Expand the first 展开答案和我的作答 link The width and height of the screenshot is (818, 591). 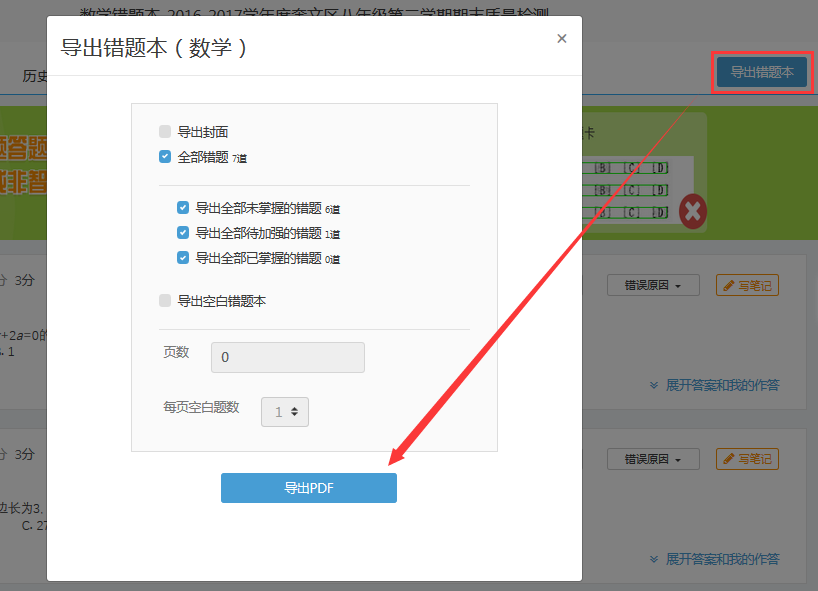[x=715, y=385]
